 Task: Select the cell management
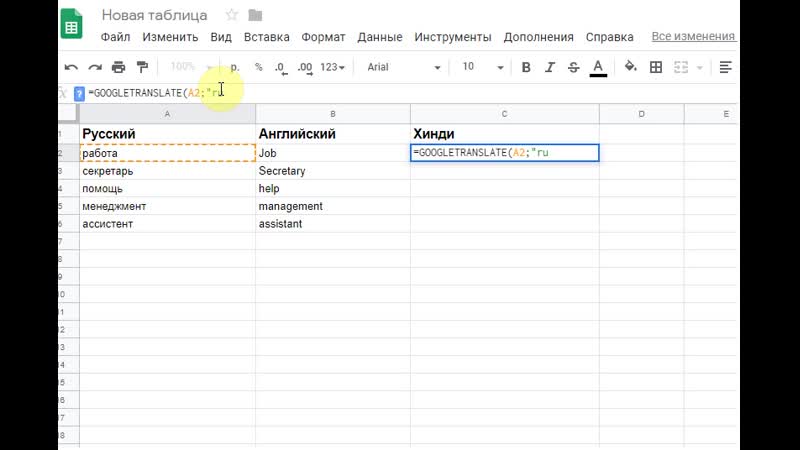pyautogui.click(x=333, y=206)
